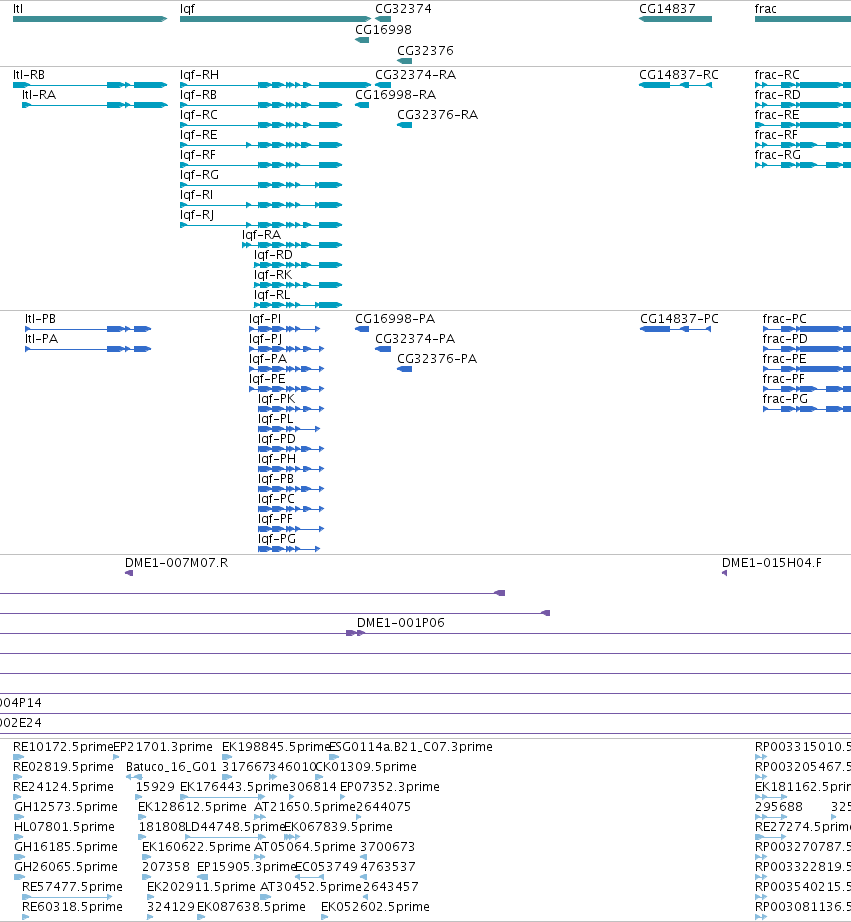Select the lqf-PG protein label
The image size is (851, 922).
[277, 539]
